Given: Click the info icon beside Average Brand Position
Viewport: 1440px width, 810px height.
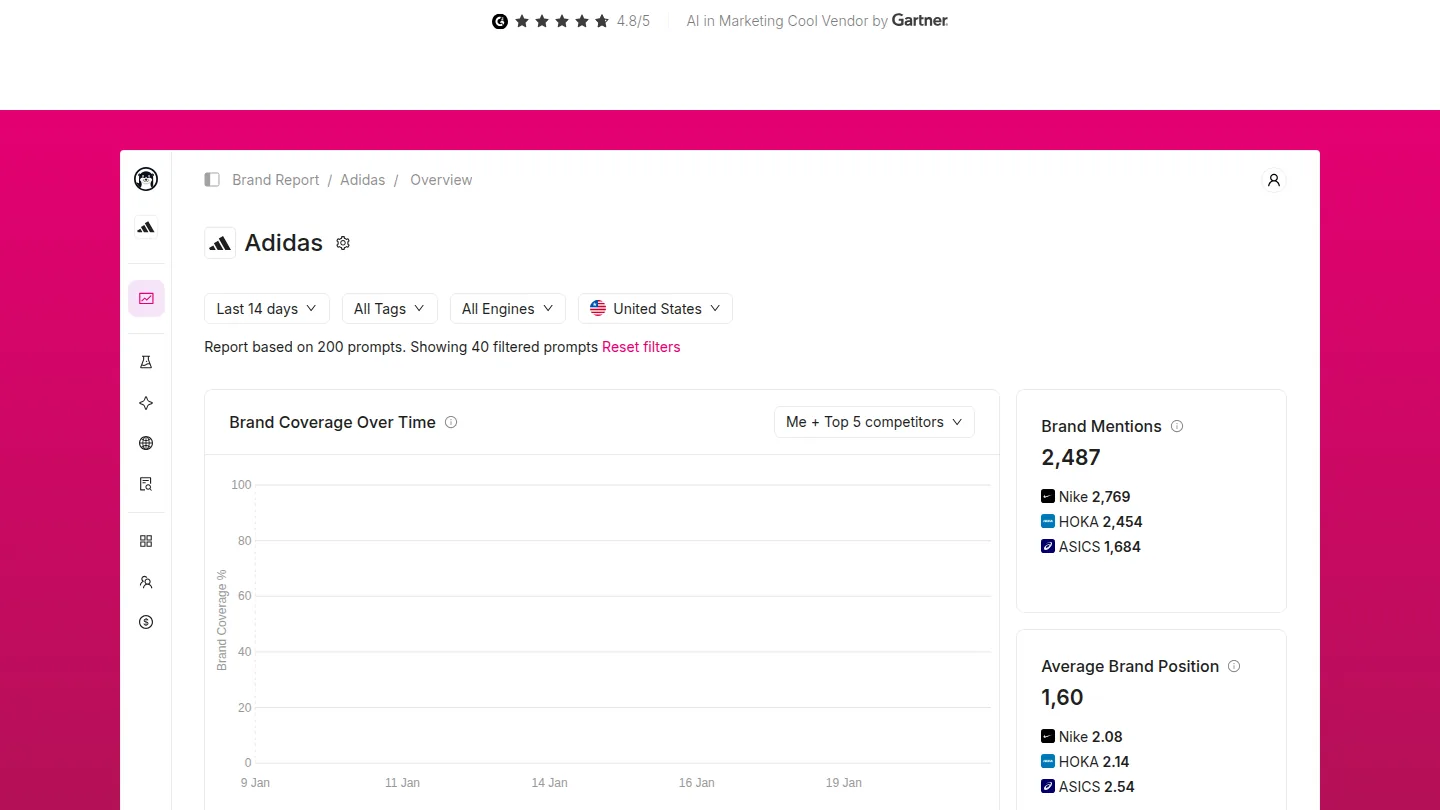Looking at the screenshot, I should point(1234,666).
